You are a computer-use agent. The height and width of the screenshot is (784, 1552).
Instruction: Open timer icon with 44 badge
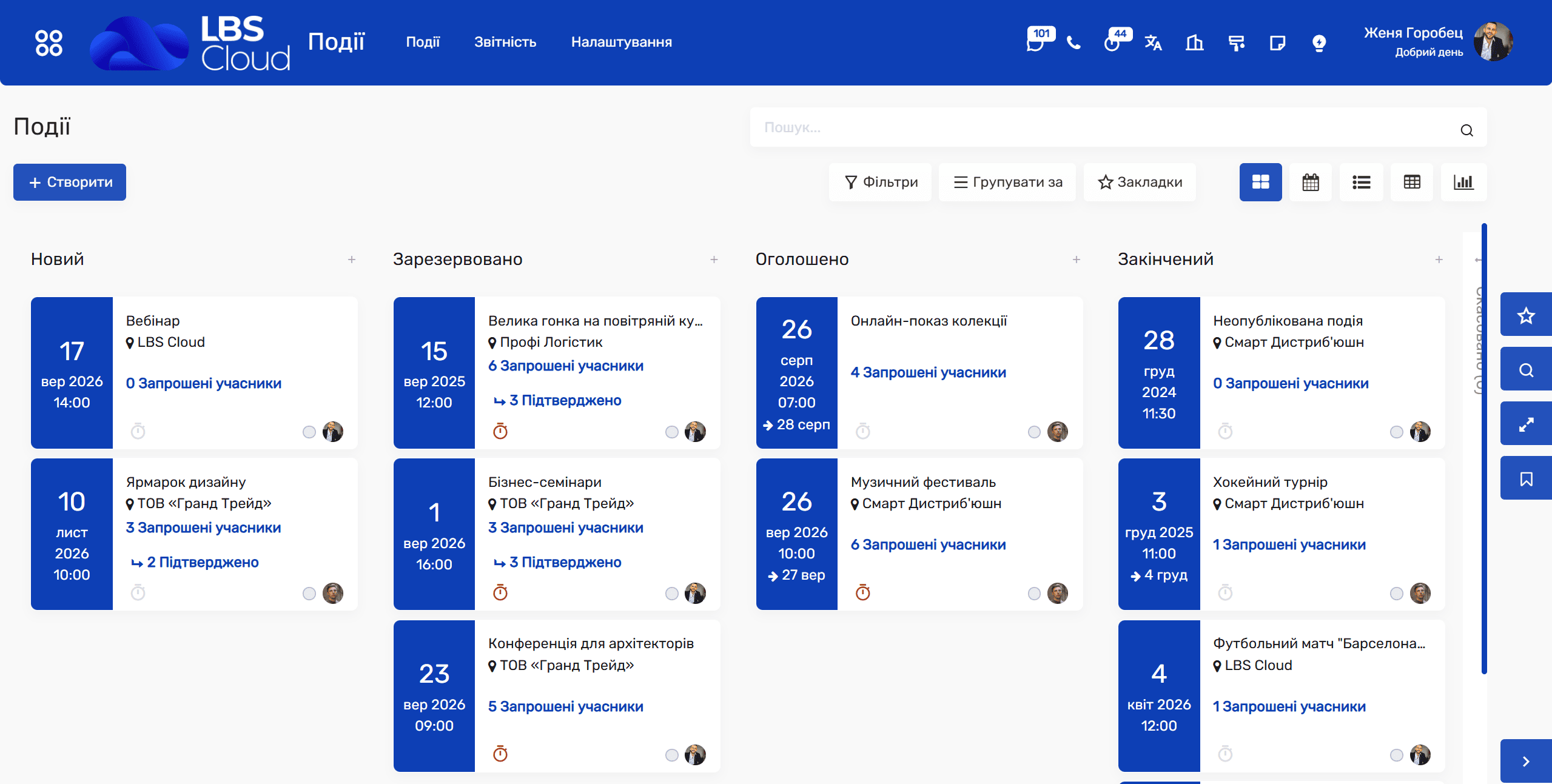[x=1117, y=40]
